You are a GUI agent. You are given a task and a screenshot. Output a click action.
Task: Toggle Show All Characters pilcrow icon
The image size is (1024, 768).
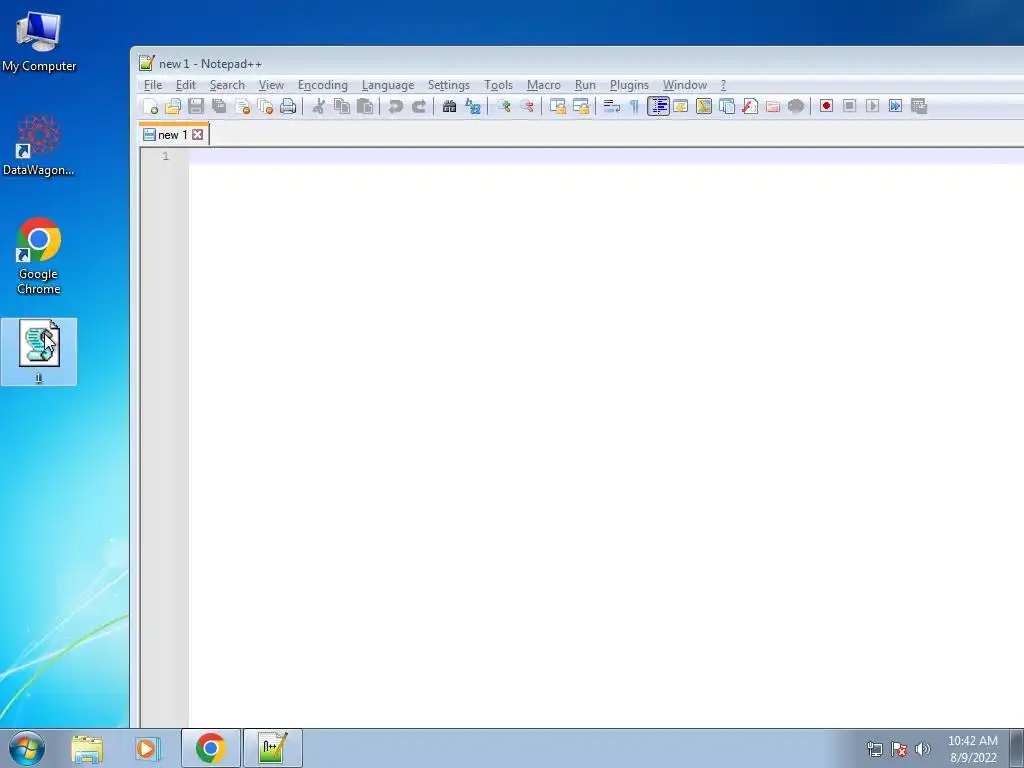[x=634, y=106]
